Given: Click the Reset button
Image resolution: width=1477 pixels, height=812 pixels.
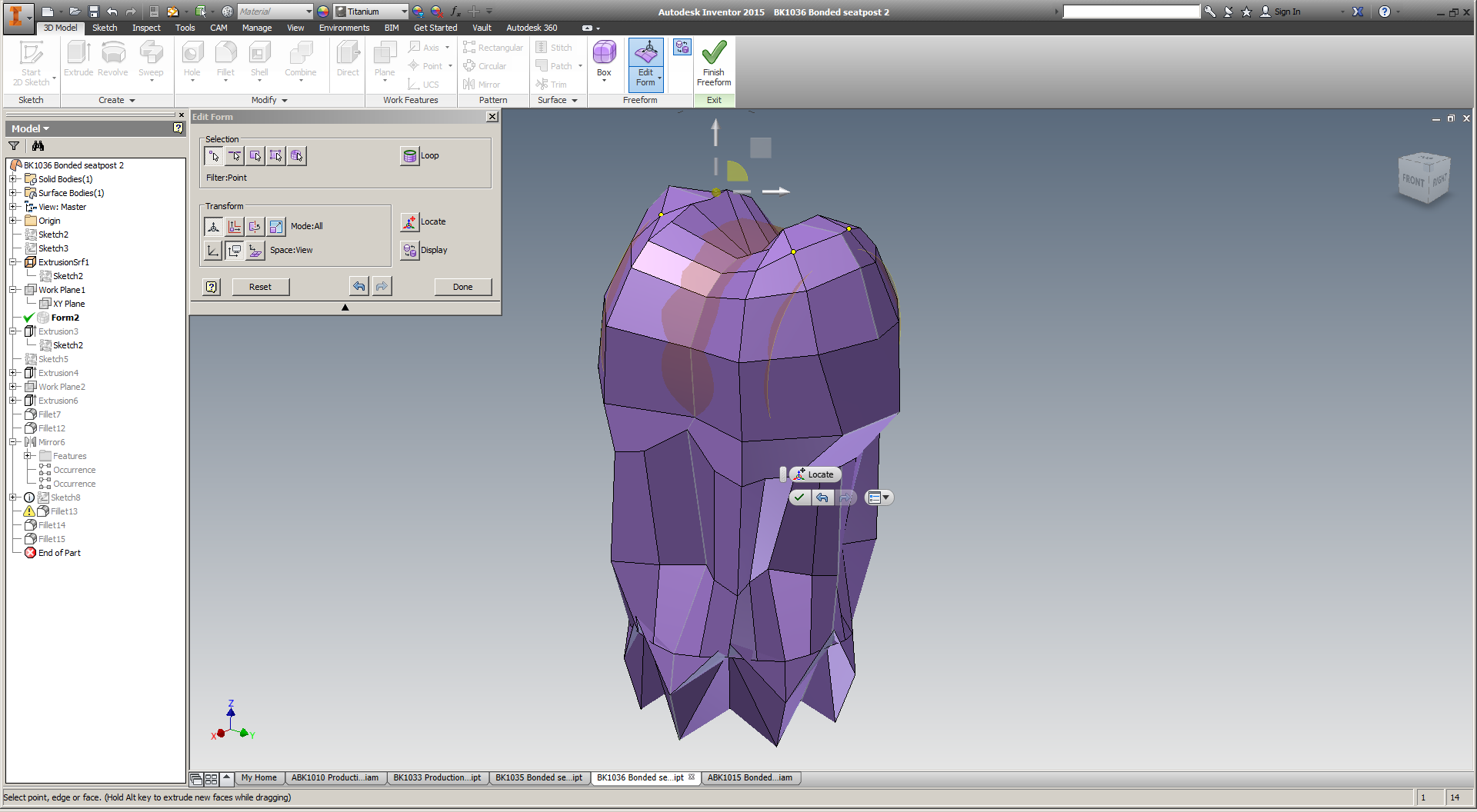Looking at the screenshot, I should (x=260, y=288).
